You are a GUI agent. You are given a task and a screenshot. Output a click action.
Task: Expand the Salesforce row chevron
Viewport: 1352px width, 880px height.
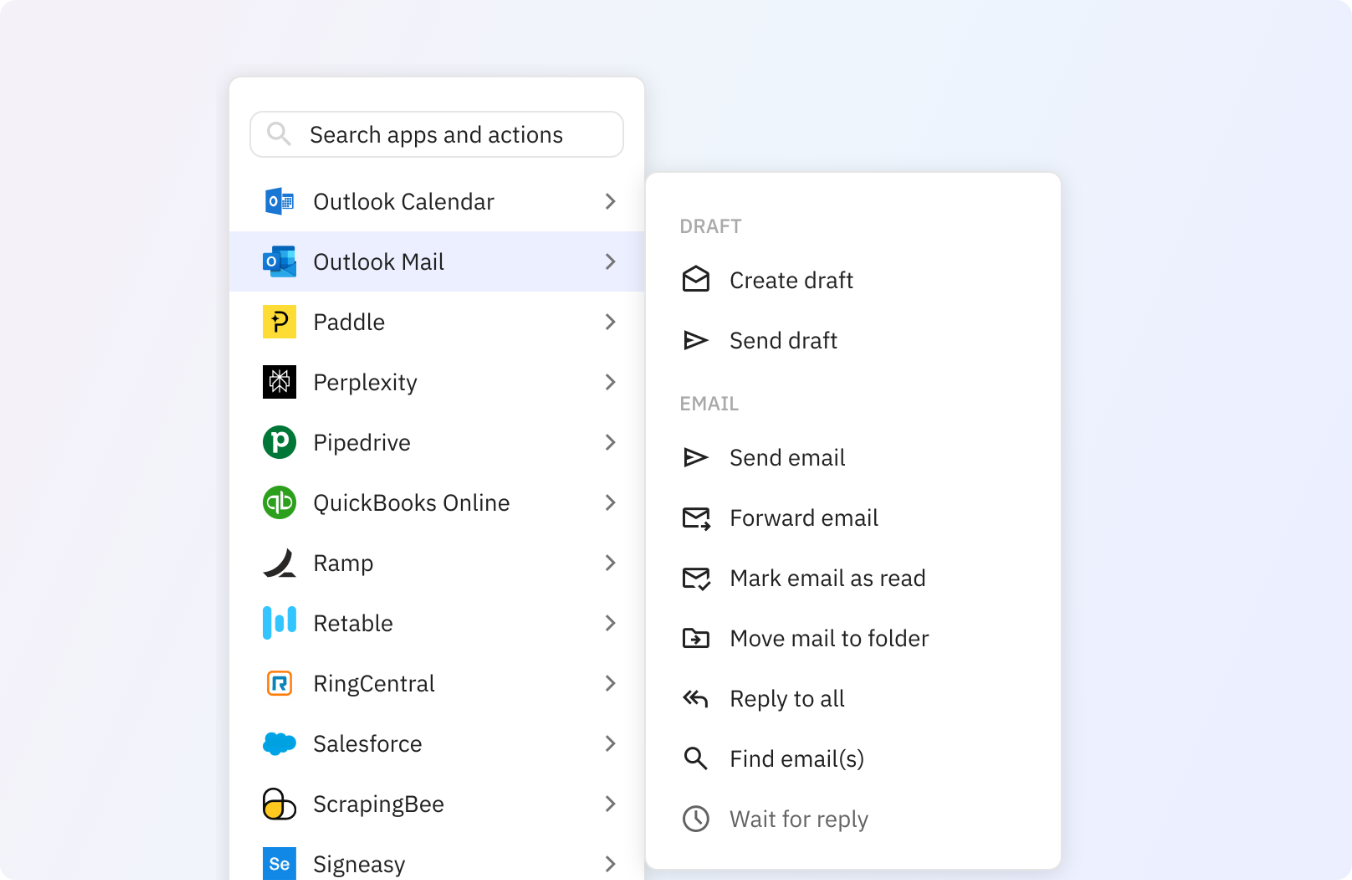click(x=610, y=743)
